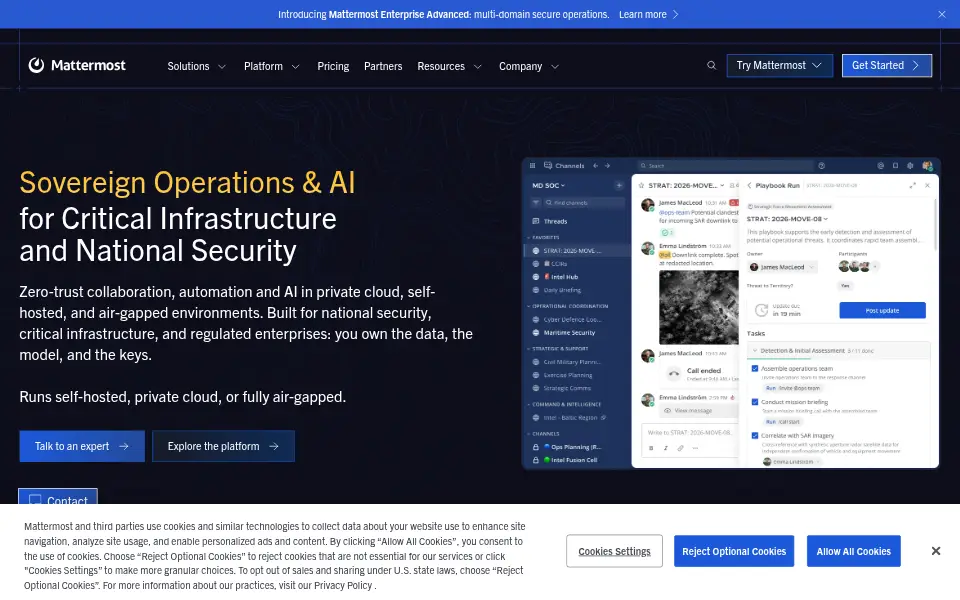Click the back arrow beside Channels in preview
This screenshot has width=960, height=600.
596,165
